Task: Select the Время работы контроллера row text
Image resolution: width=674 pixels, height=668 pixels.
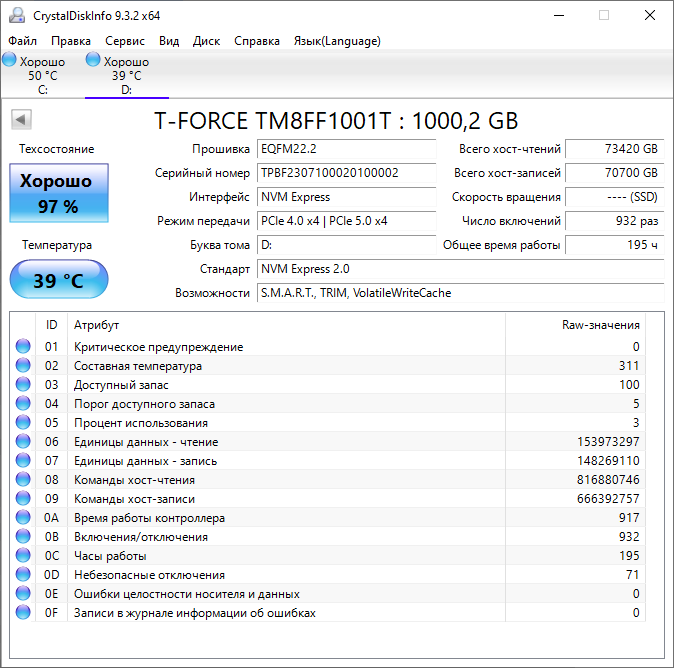Action: coord(150,518)
